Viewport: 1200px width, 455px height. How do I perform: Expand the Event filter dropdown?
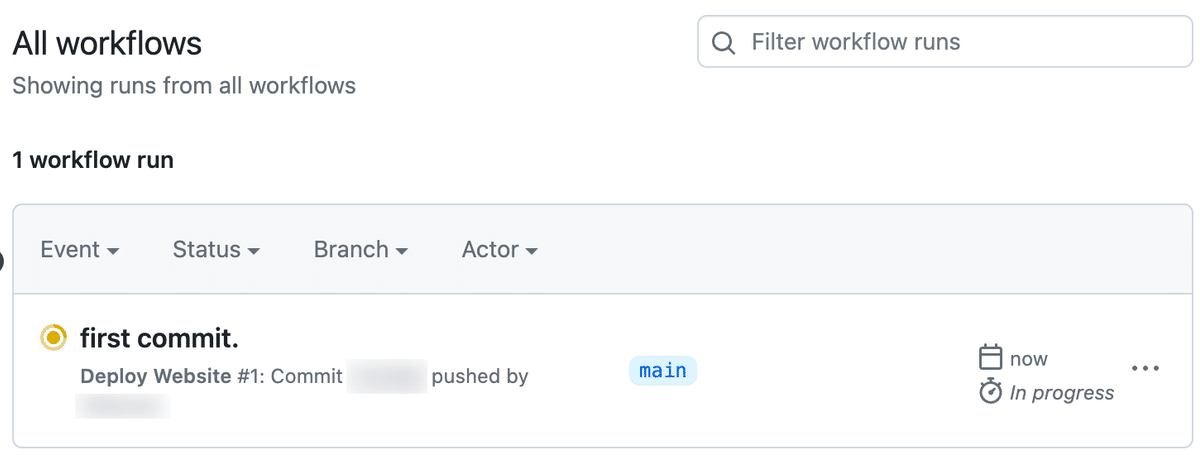[x=80, y=250]
